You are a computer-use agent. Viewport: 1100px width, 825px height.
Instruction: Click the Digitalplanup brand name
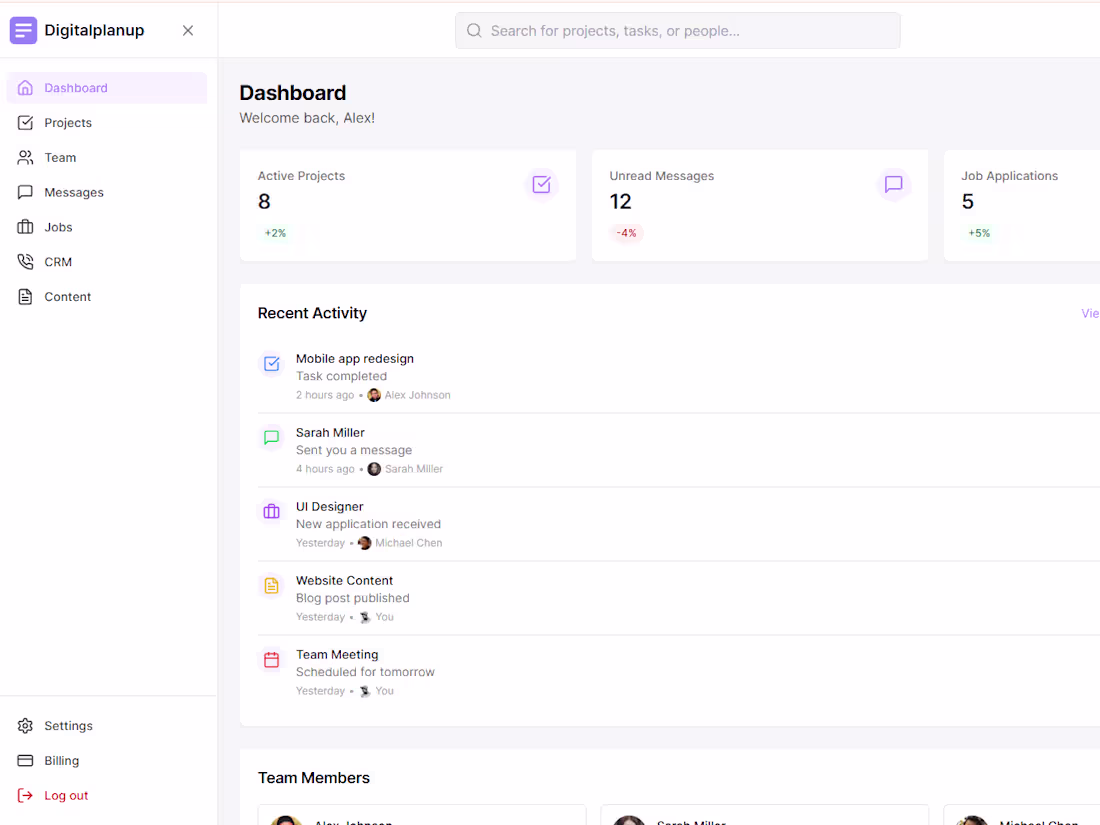coord(94,30)
